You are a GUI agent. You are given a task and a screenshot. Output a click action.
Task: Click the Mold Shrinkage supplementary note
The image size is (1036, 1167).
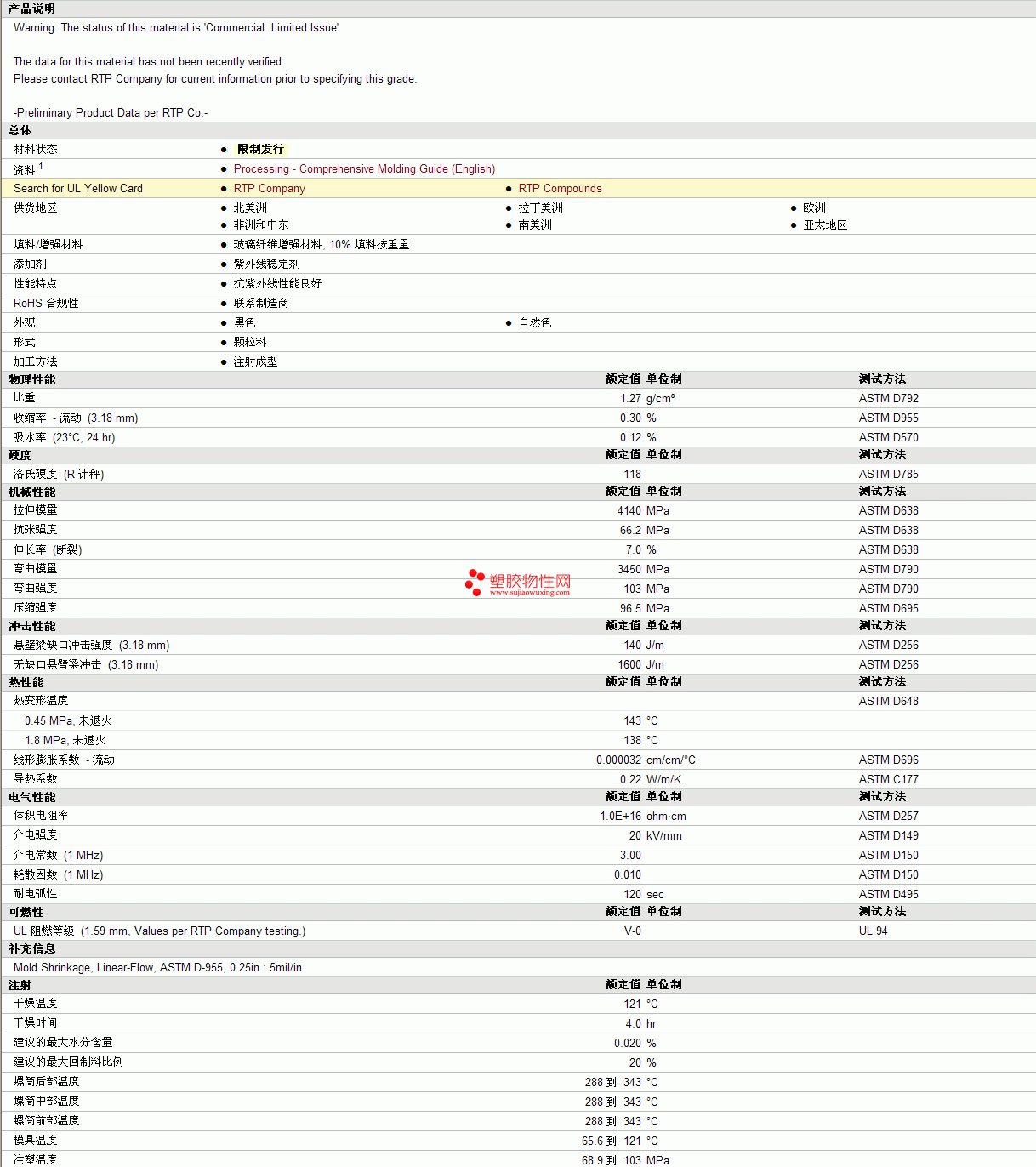point(159,967)
